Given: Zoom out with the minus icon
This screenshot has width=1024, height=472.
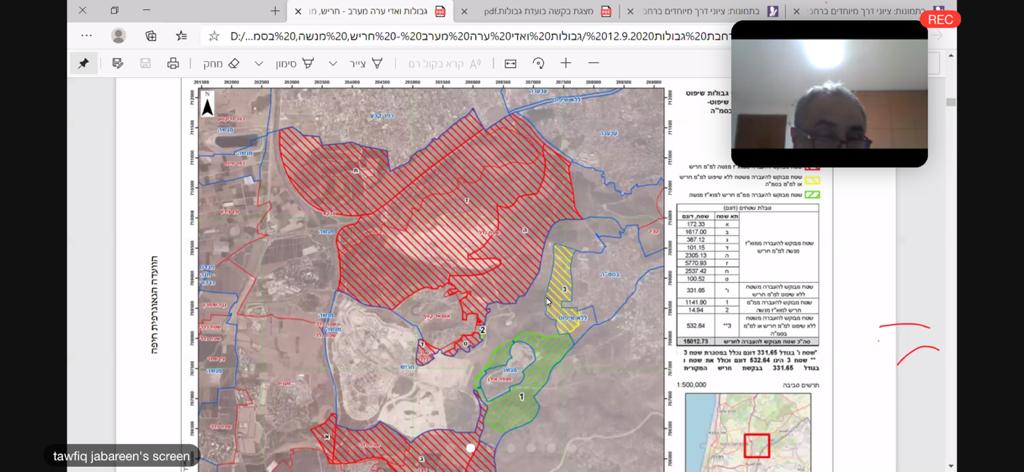Looking at the screenshot, I should (594, 63).
